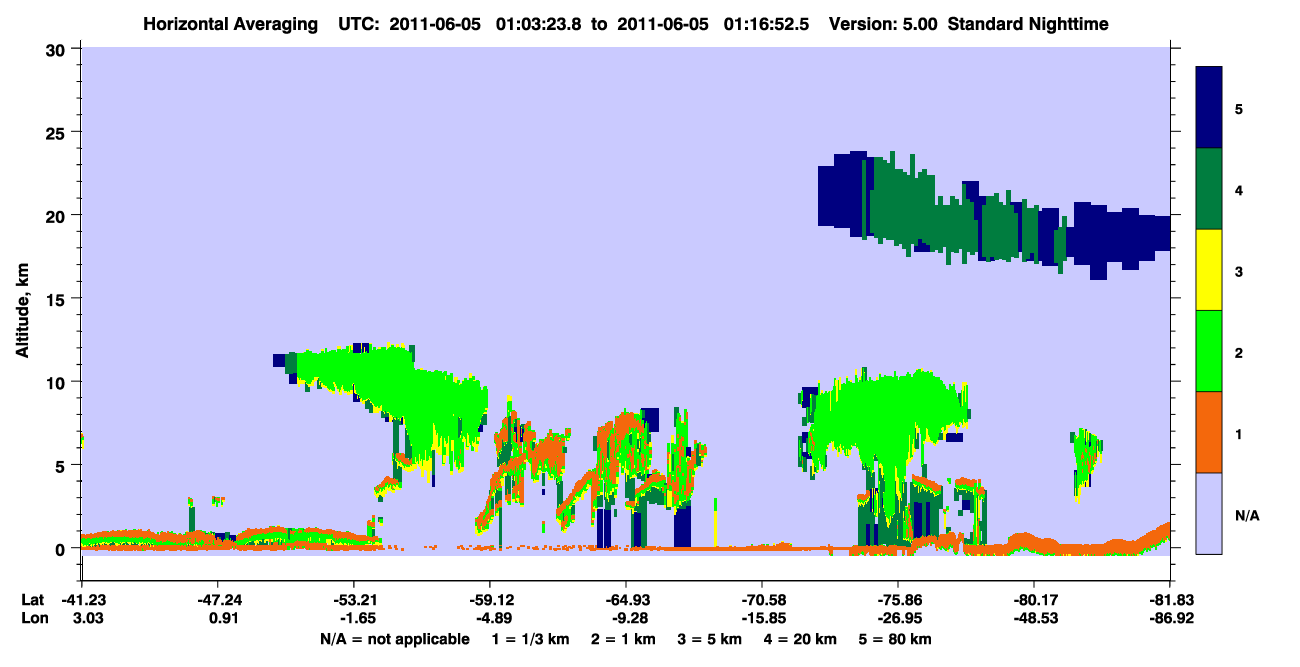Click the dark green level 4 colorbar swatch
1300x667 pixels.
[1209, 189]
